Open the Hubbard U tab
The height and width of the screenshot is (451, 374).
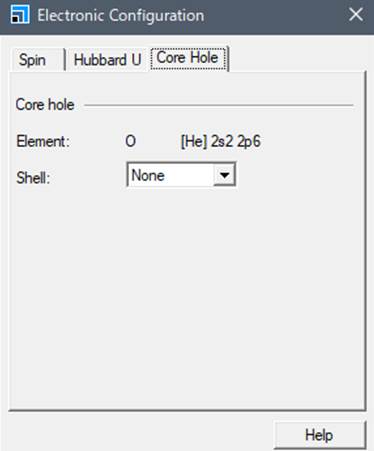click(x=108, y=60)
